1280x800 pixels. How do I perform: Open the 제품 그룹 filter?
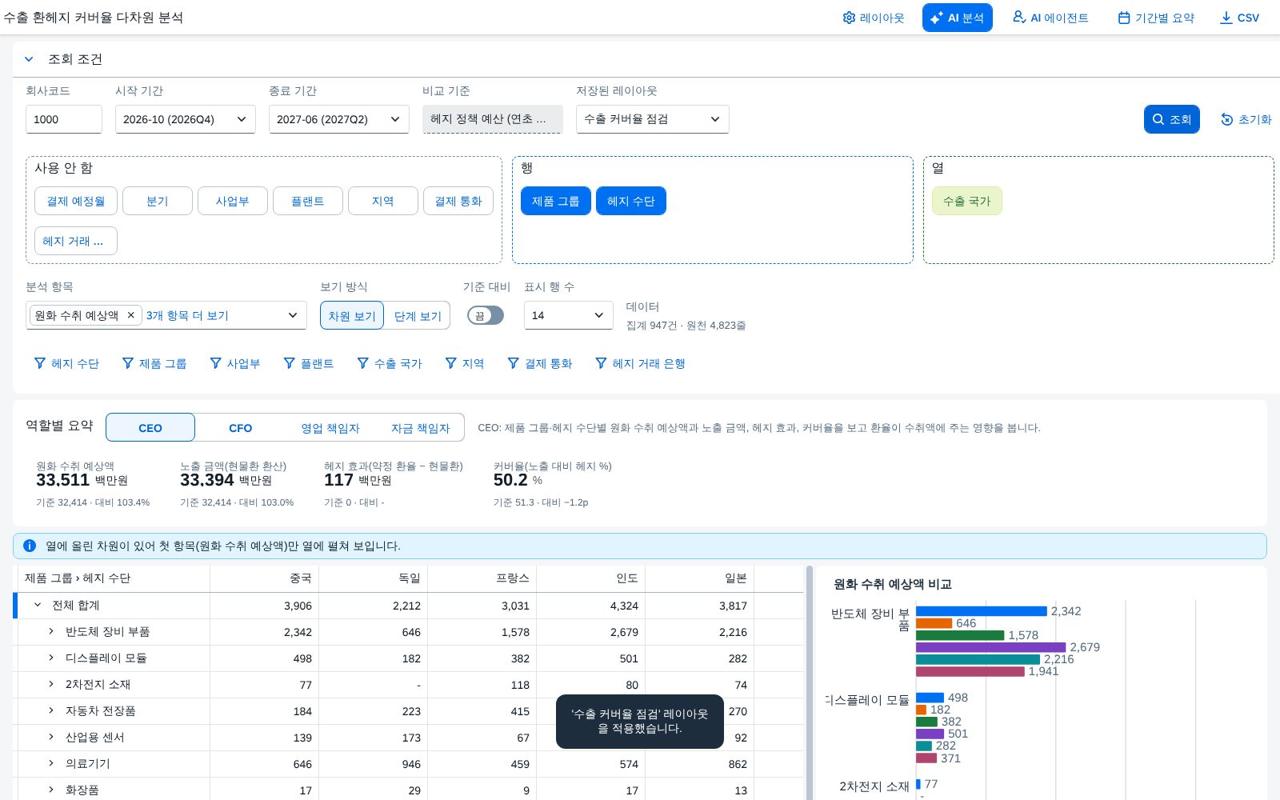(x=154, y=364)
